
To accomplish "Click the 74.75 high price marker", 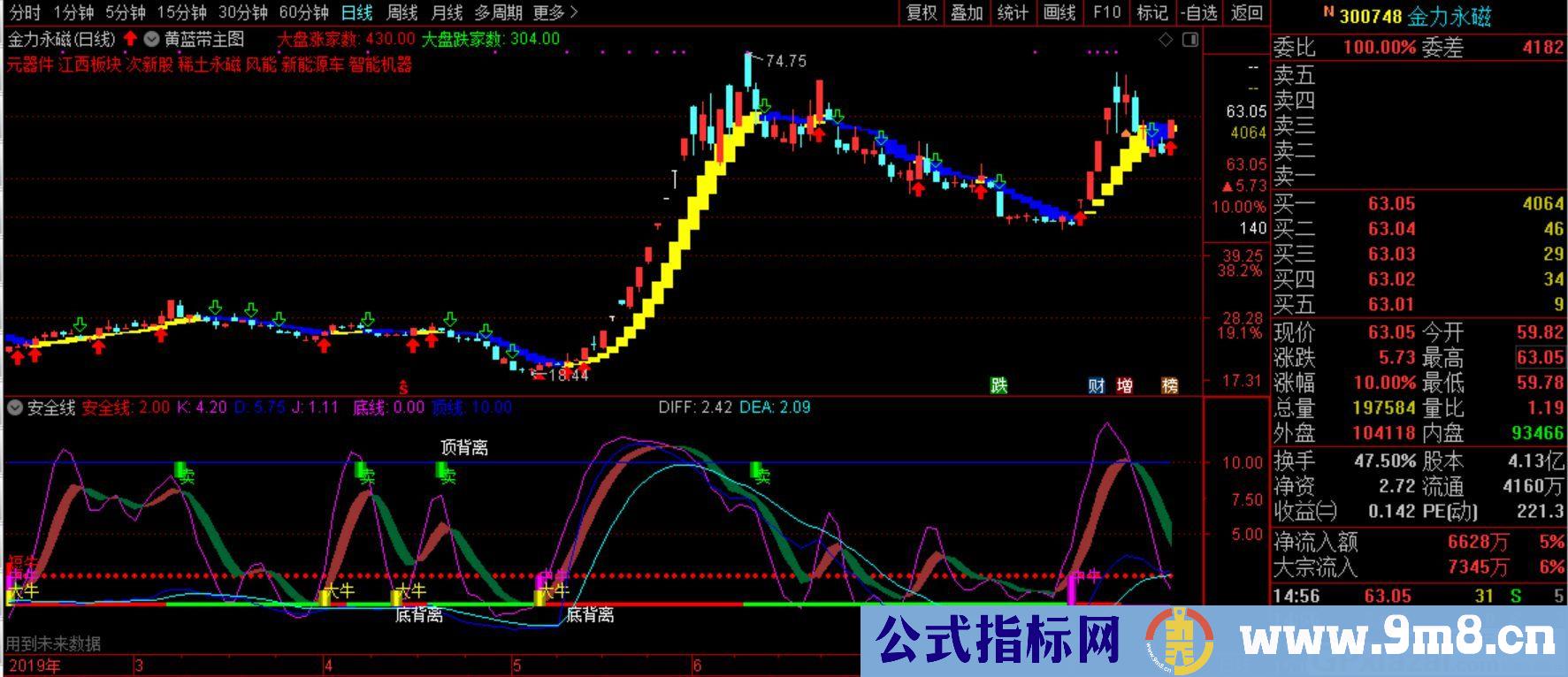I will click(785, 61).
